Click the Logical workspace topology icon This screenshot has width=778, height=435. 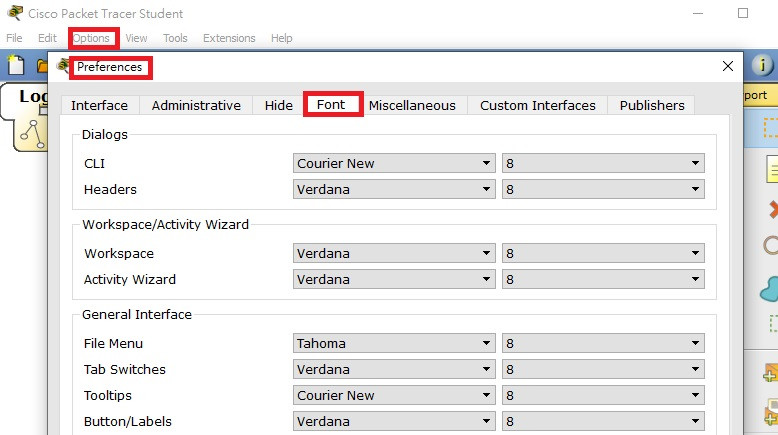click(32, 134)
